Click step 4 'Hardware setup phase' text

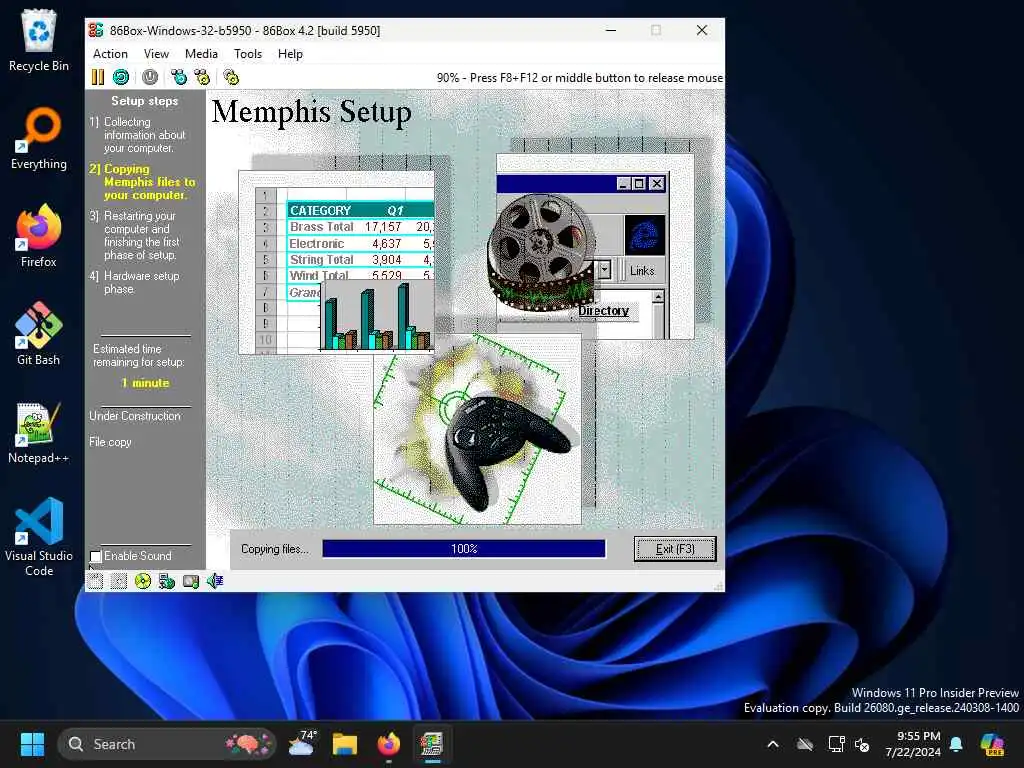(x=135, y=283)
